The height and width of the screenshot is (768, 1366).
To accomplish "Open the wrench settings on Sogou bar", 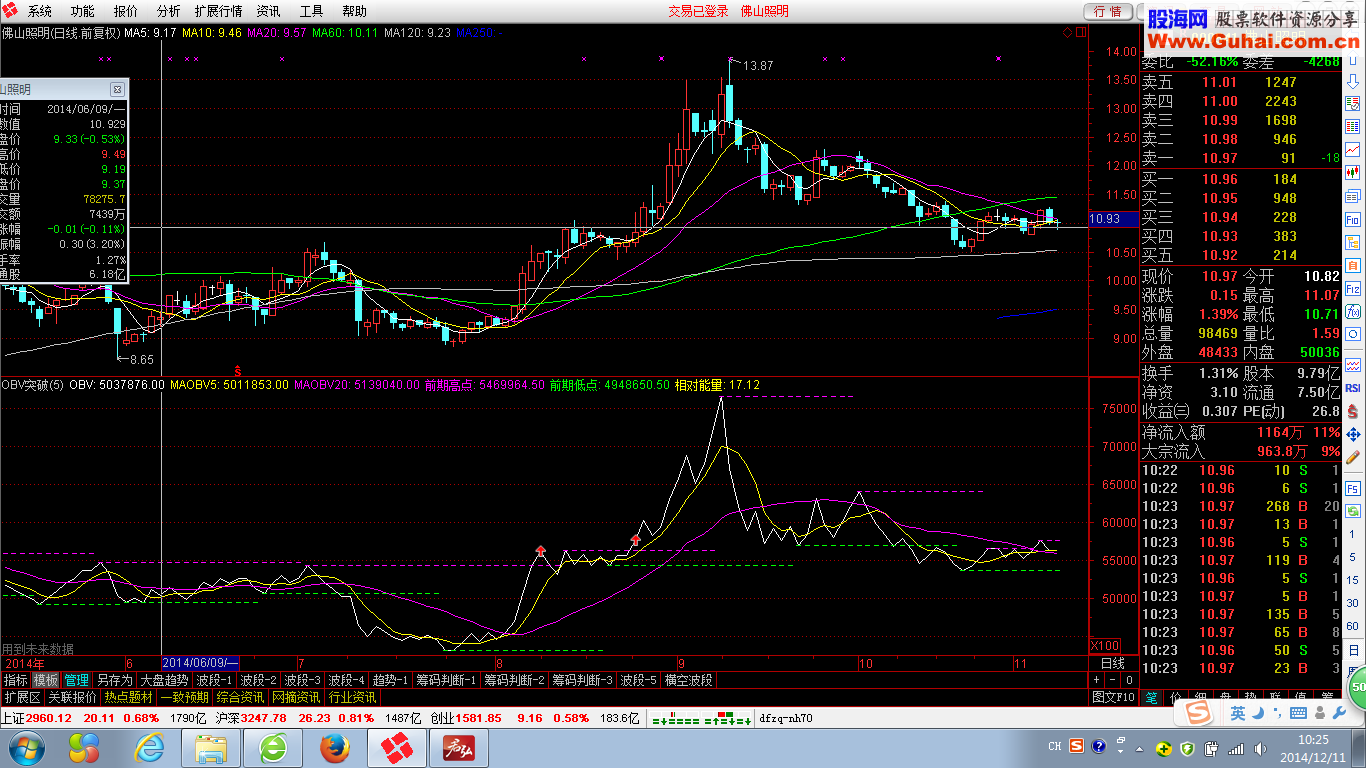I will [x=1339, y=713].
